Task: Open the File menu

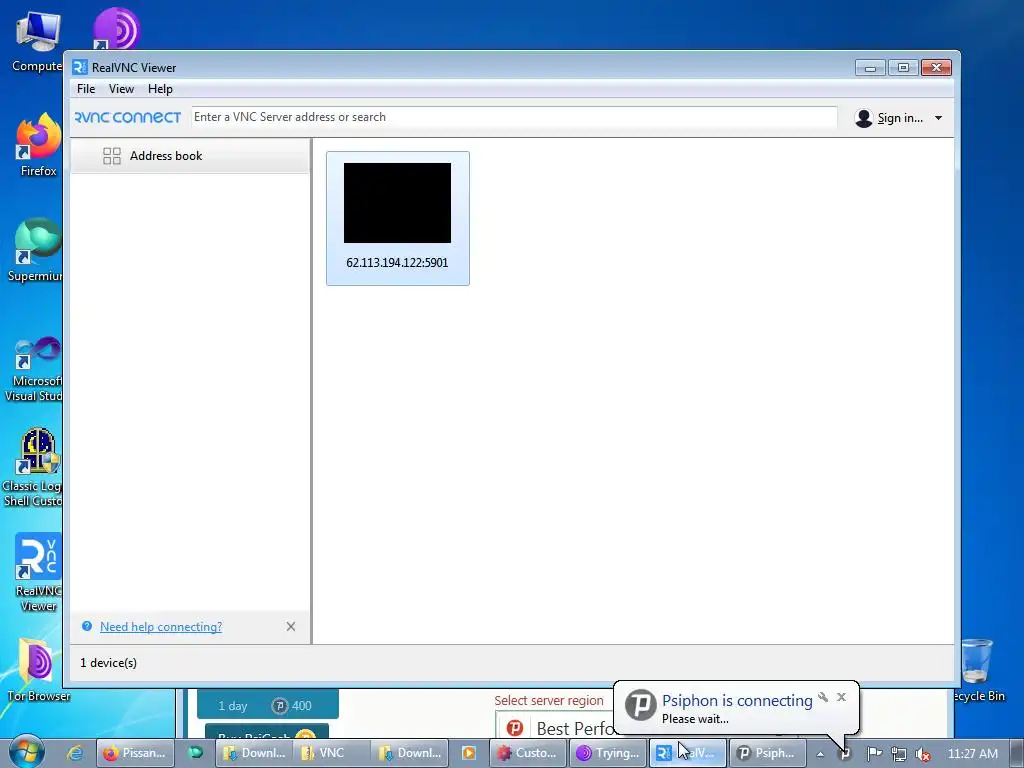Action: pos(86,89)
